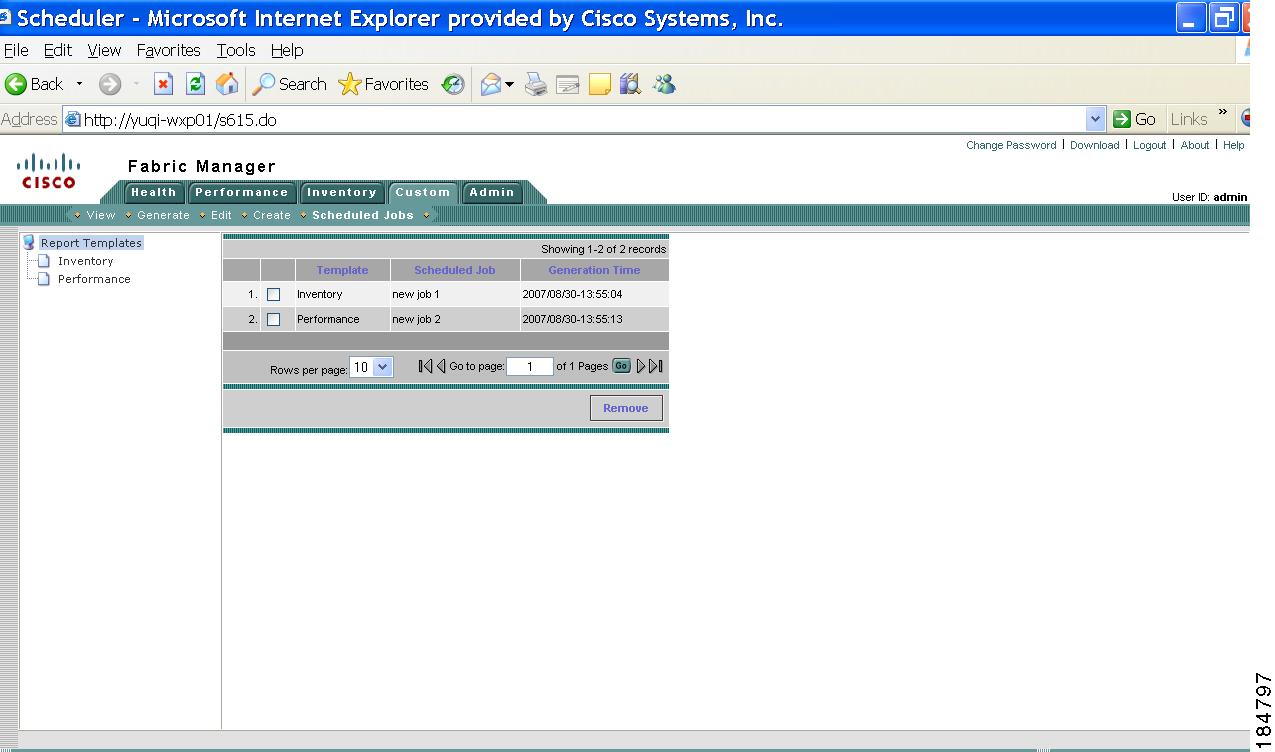
Task: Expand the Links toolbar chevron
Action: [x=1223, y=114]
